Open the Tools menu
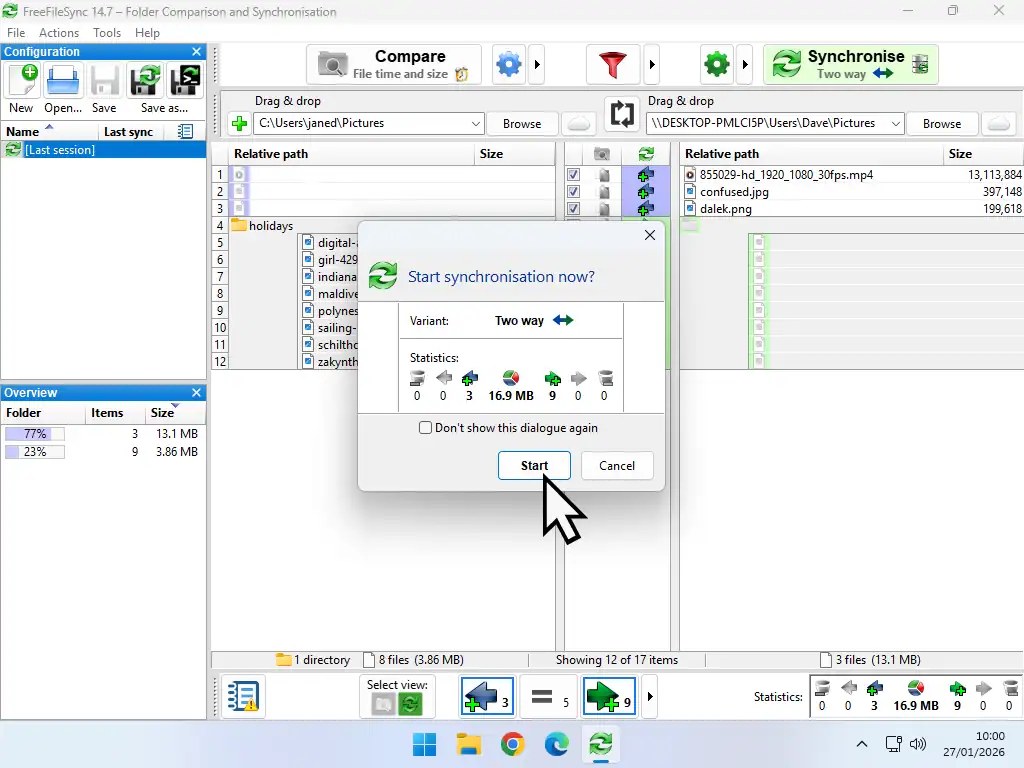 coord(106,32)
